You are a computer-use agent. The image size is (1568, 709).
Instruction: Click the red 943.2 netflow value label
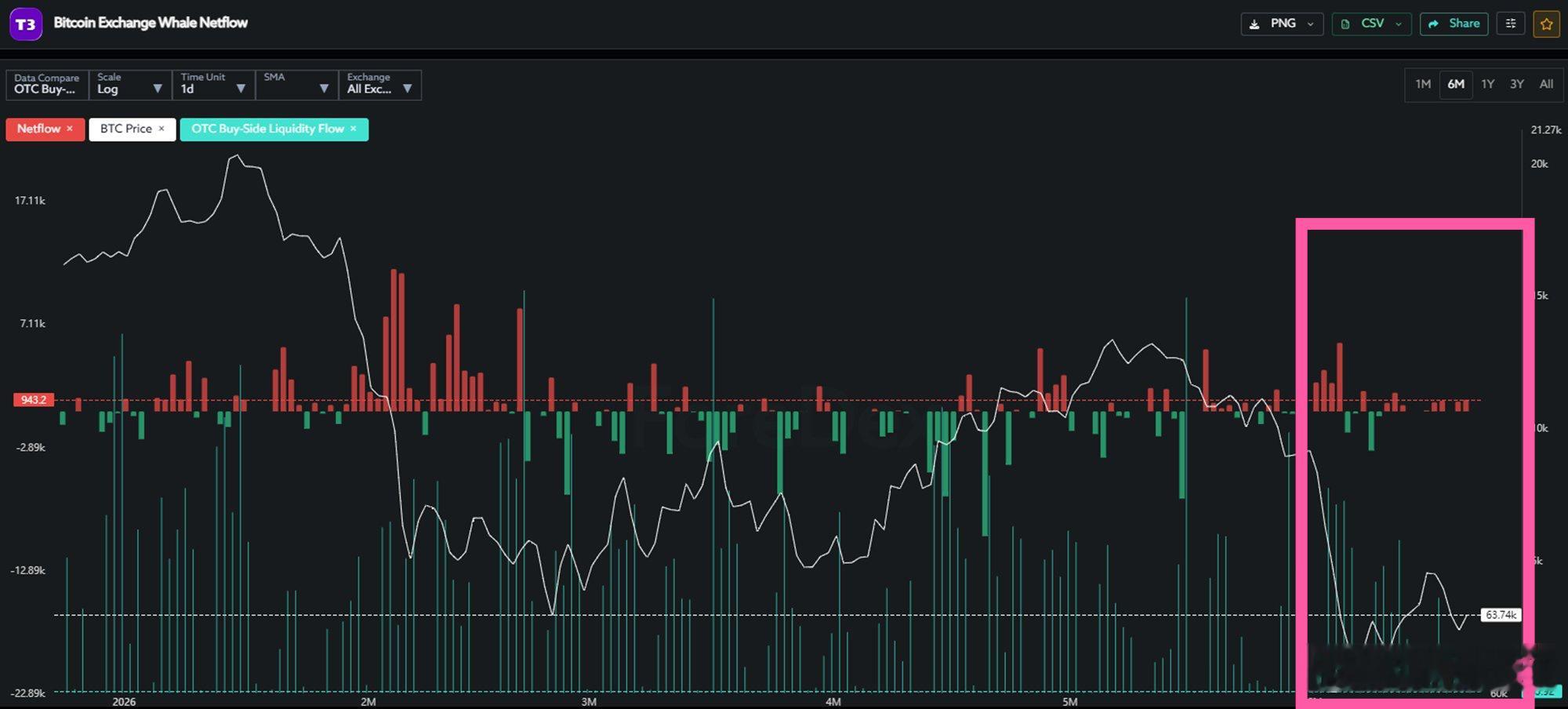(34, 400)
